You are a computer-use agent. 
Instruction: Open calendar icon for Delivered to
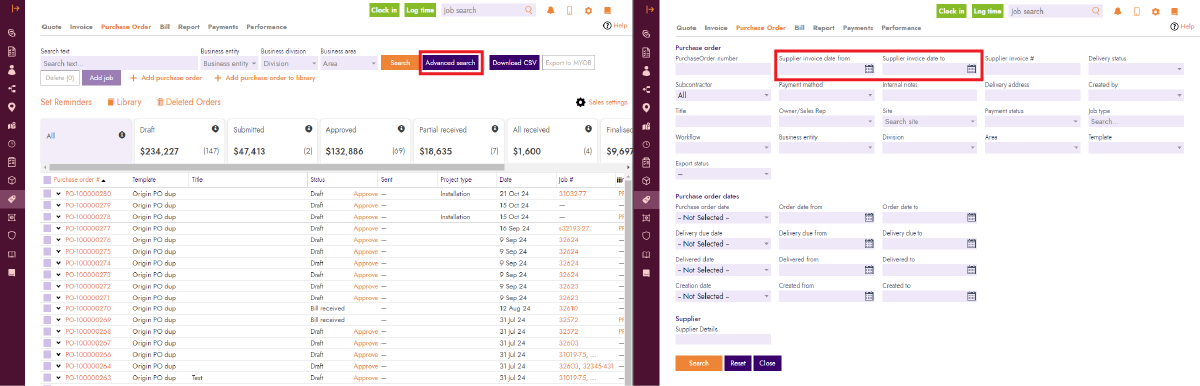point(971,270)
